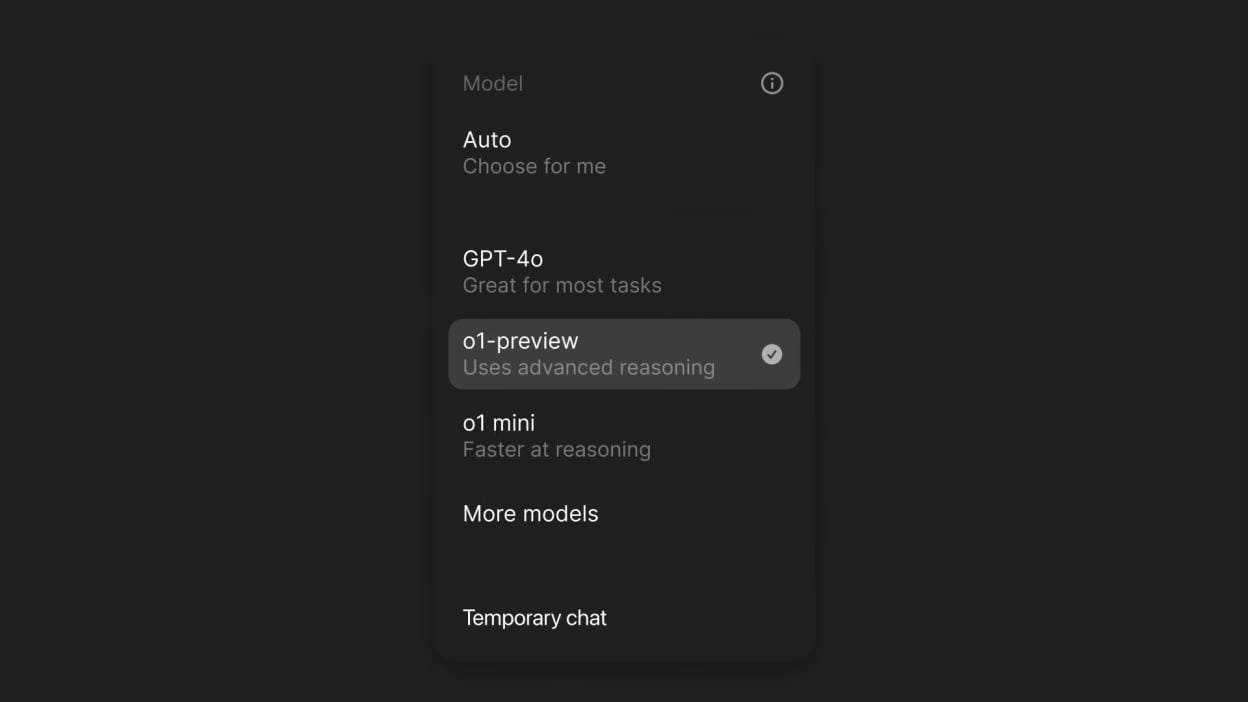Click the 'Faster at reasoning' description
The image size is (1248, 702).
(x=556, y=449)
